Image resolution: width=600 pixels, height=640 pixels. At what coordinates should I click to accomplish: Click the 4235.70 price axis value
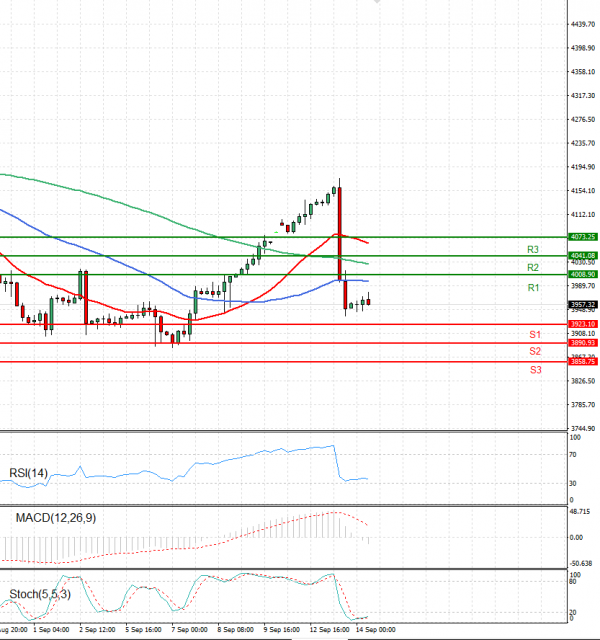click(583, 143)
